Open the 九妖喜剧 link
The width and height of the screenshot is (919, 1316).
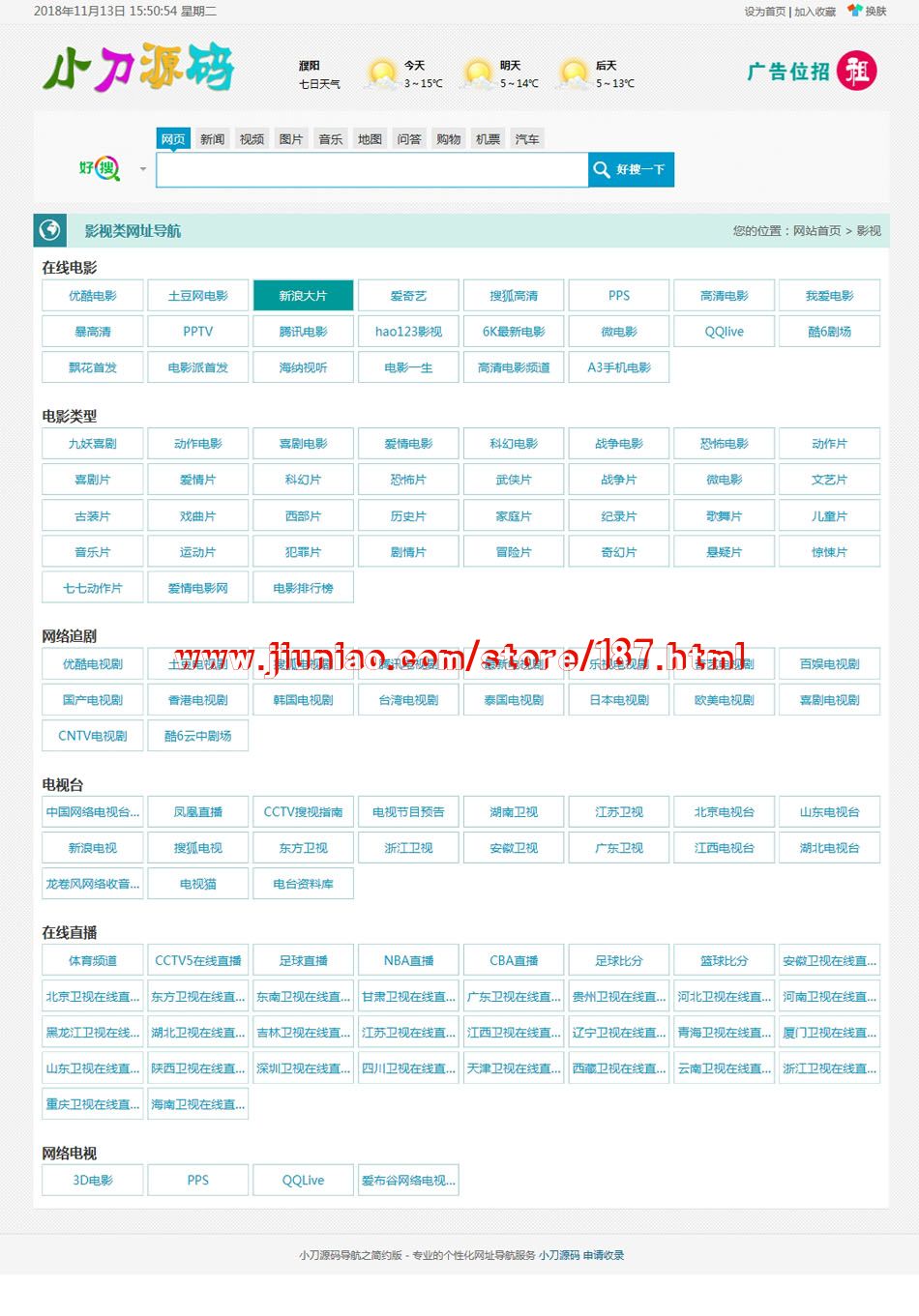[x=93, y=444]
